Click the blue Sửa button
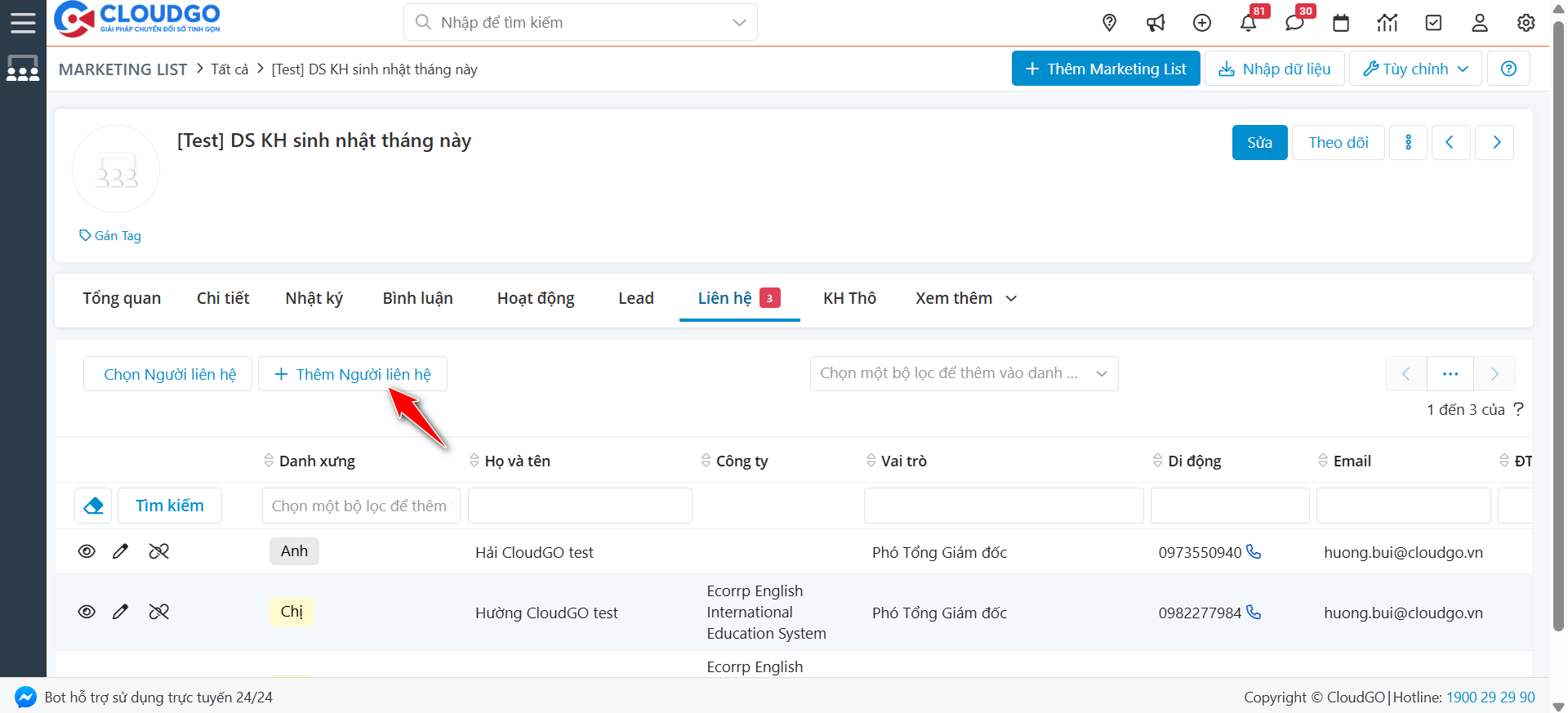Image resolution: width=1568 pixels, height=713 pixels. [x=1259, y=142]
